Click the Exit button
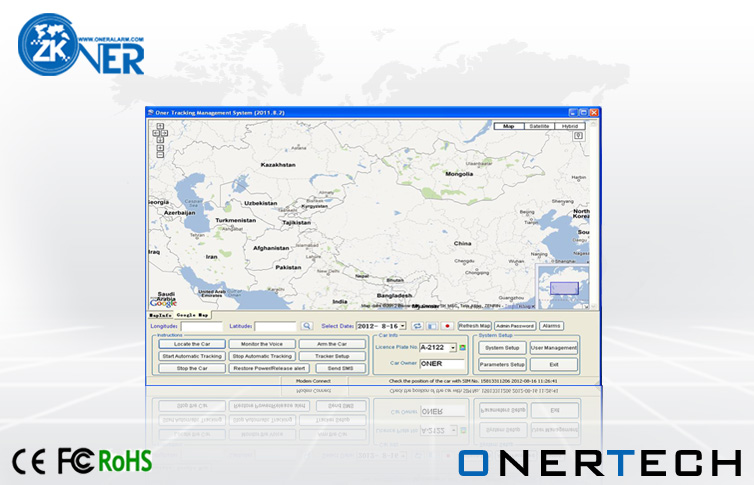Viewport: 754px width, 485px height. 553,364
